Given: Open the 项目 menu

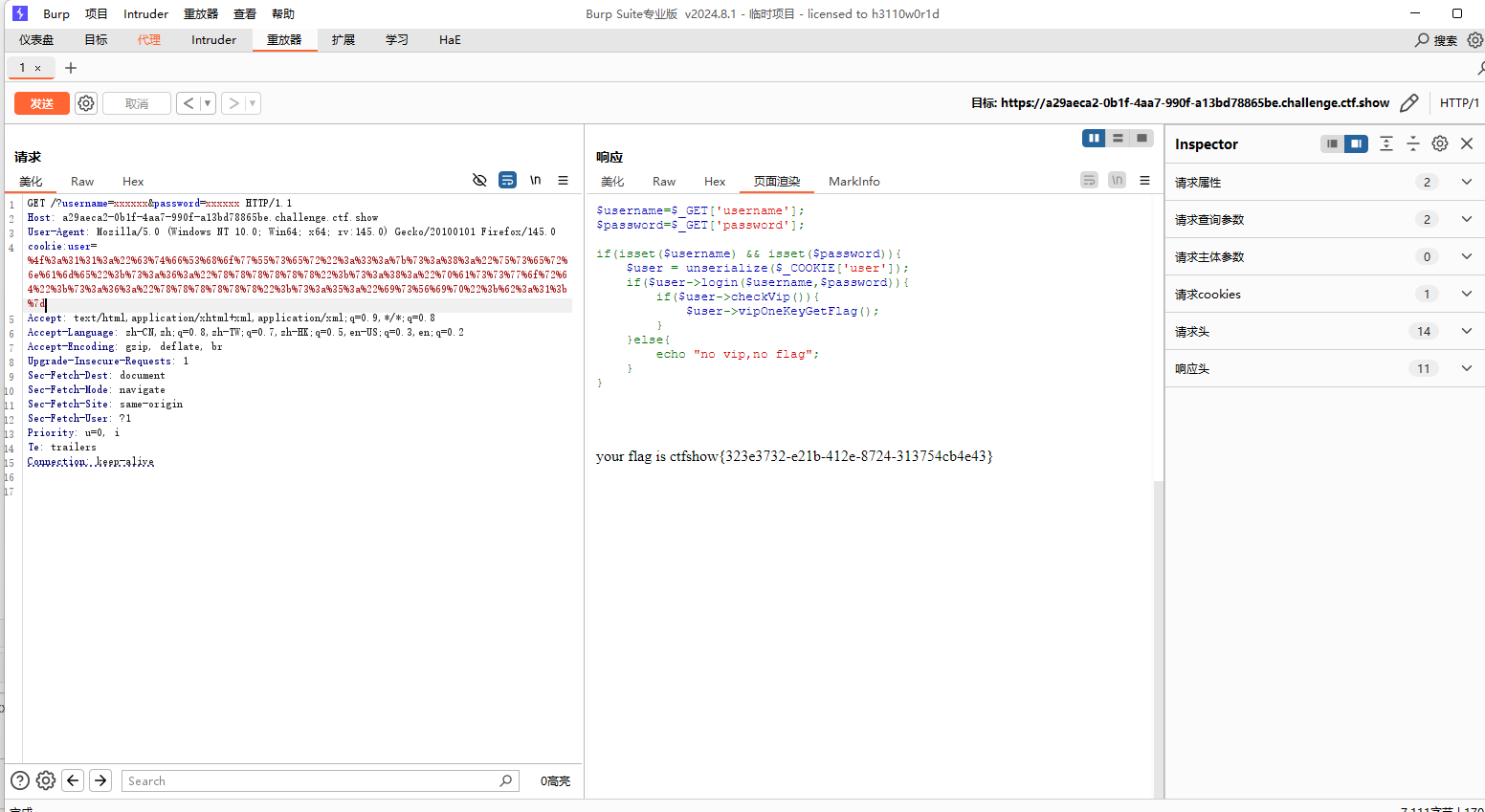Looking at the screenshot, I should pos(97,13).
